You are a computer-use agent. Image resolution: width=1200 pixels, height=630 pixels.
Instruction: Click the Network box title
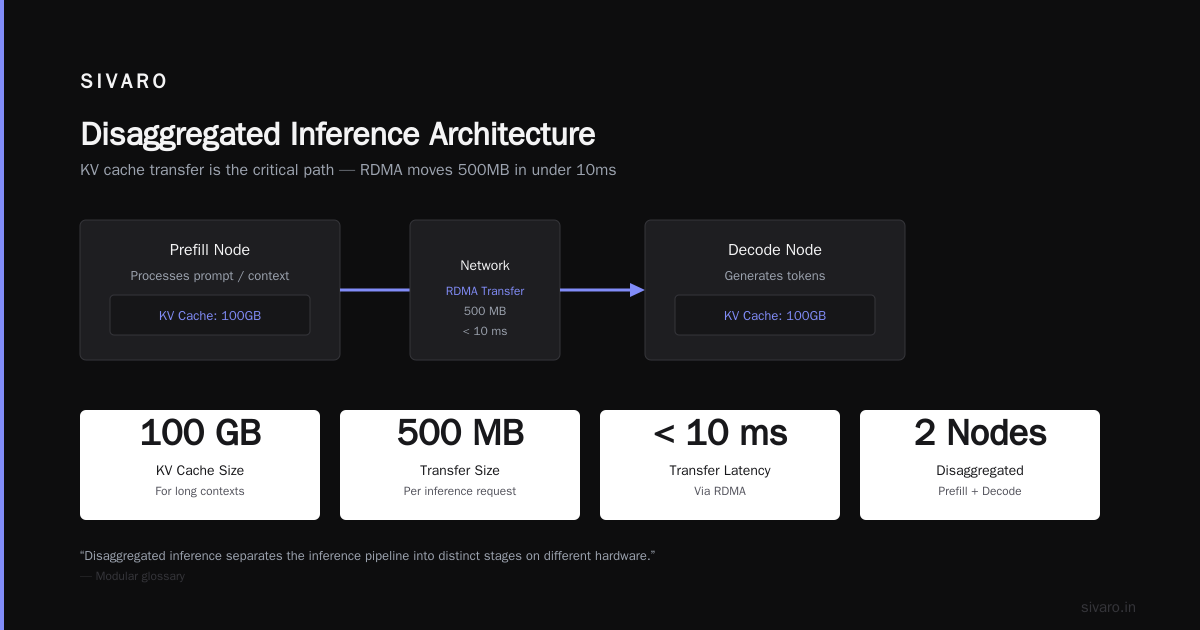point(485,266)
